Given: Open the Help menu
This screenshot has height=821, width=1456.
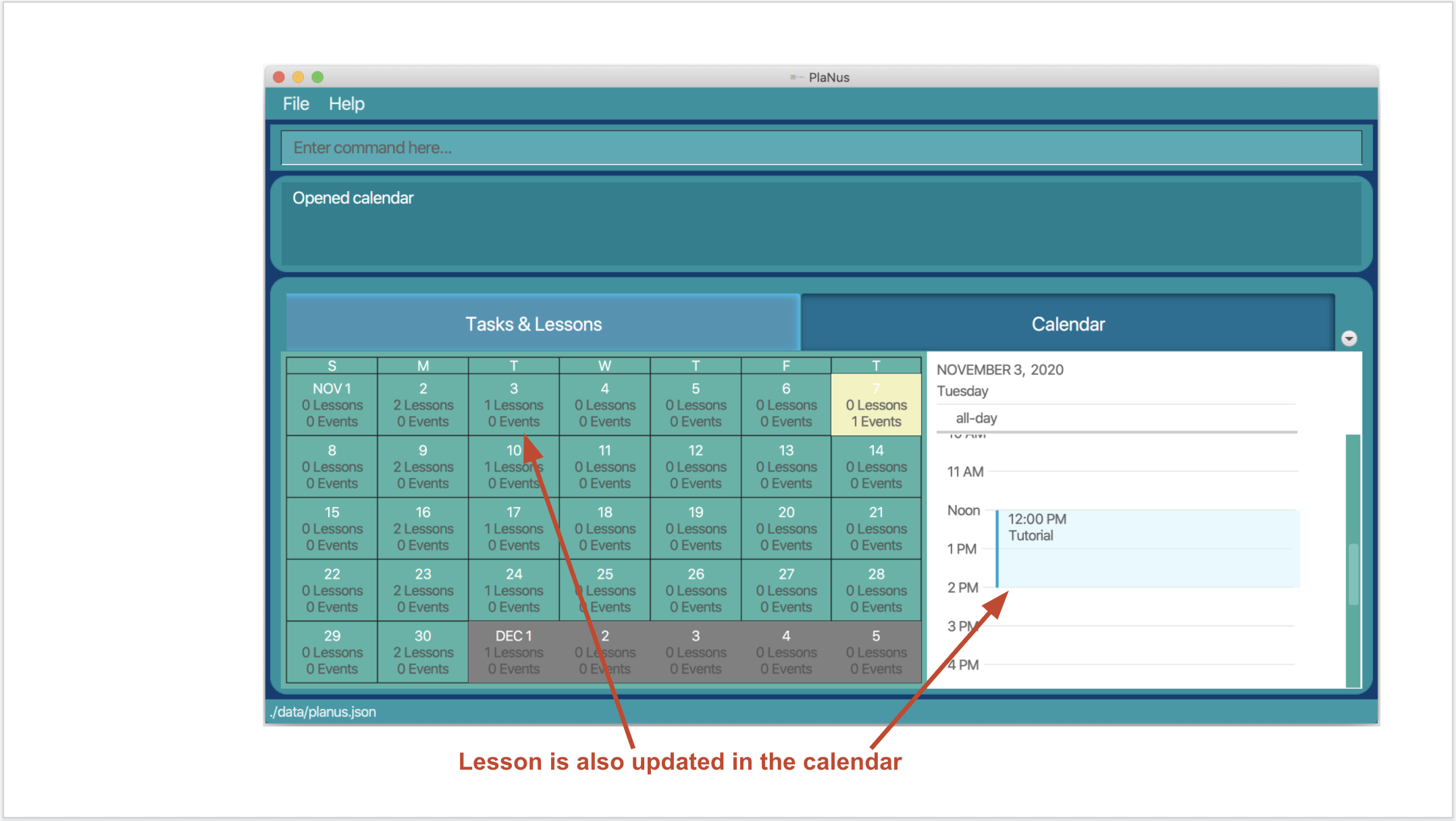Looking at the screenshot, I should coord(346,104).
